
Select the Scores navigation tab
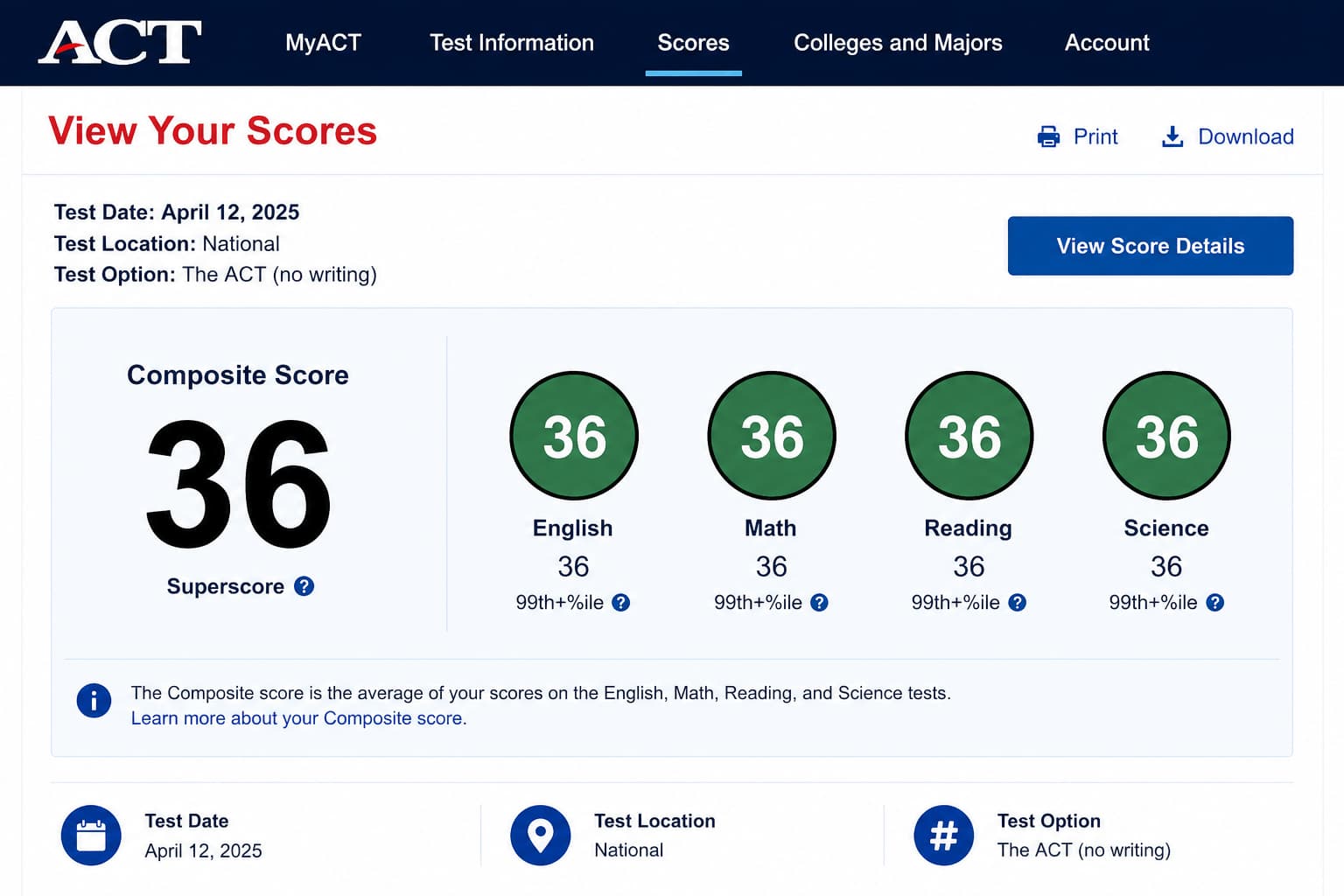(x=693, y=43)
